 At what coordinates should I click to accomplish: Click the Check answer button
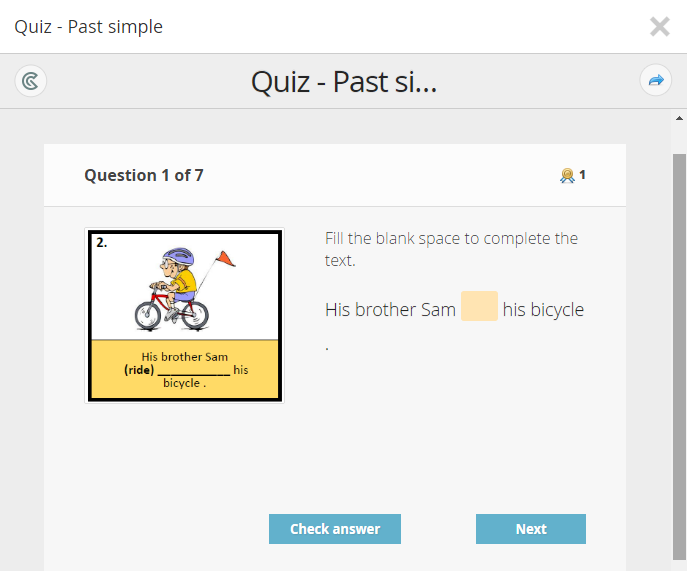click(335, 529)
